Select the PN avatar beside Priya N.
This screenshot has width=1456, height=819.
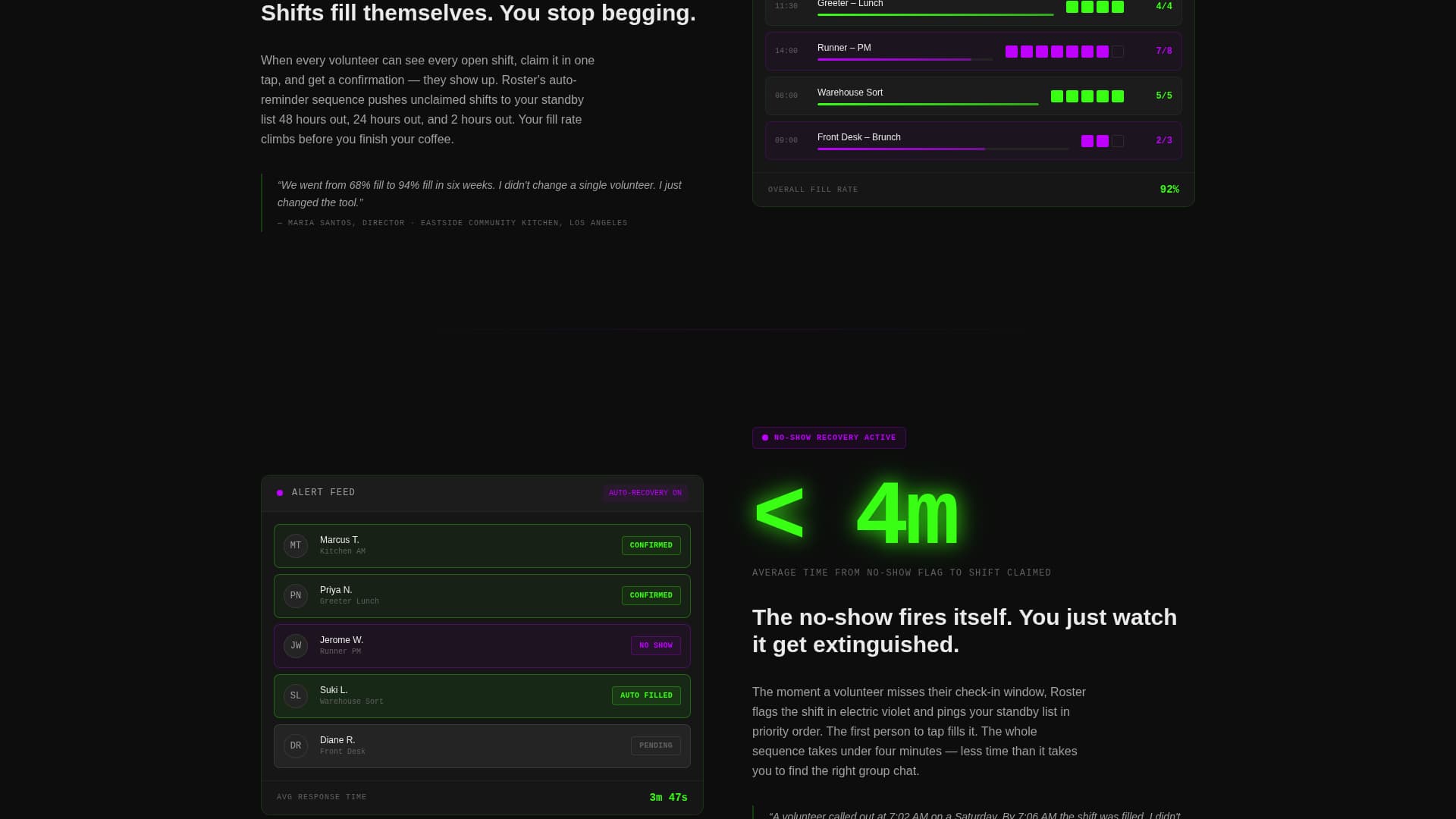pyautogui.click(x=295, y=595)
